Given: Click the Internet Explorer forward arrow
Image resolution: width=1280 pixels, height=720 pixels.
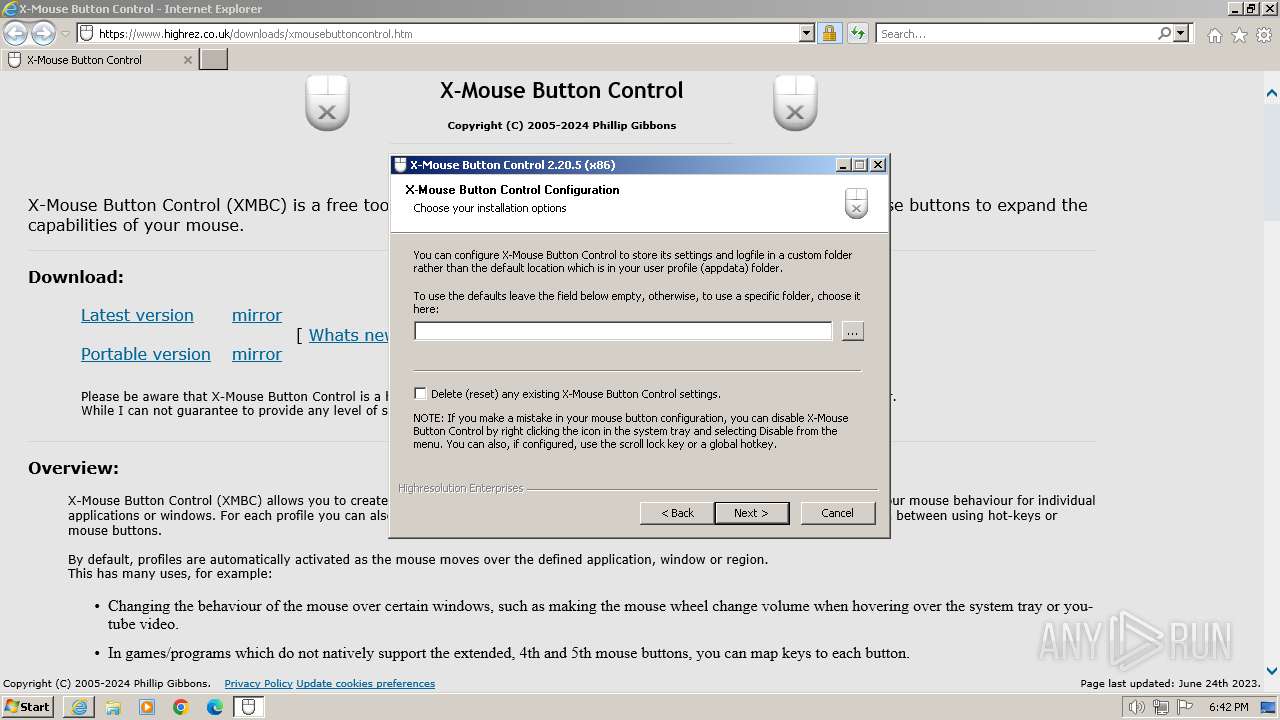Looking at the screenshot, I should pyautogui.click(x=43, y=33).
